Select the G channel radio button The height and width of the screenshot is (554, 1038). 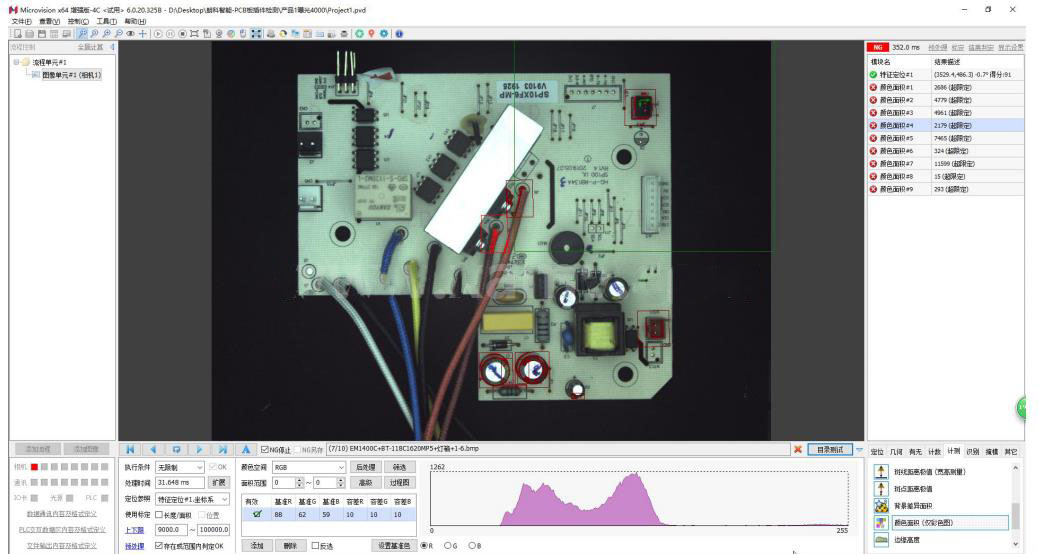pos(448,545)
